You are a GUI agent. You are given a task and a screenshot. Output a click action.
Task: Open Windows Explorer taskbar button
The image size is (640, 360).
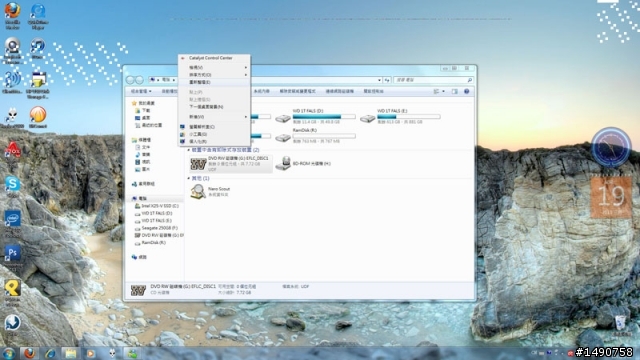[x=70, y=353]
